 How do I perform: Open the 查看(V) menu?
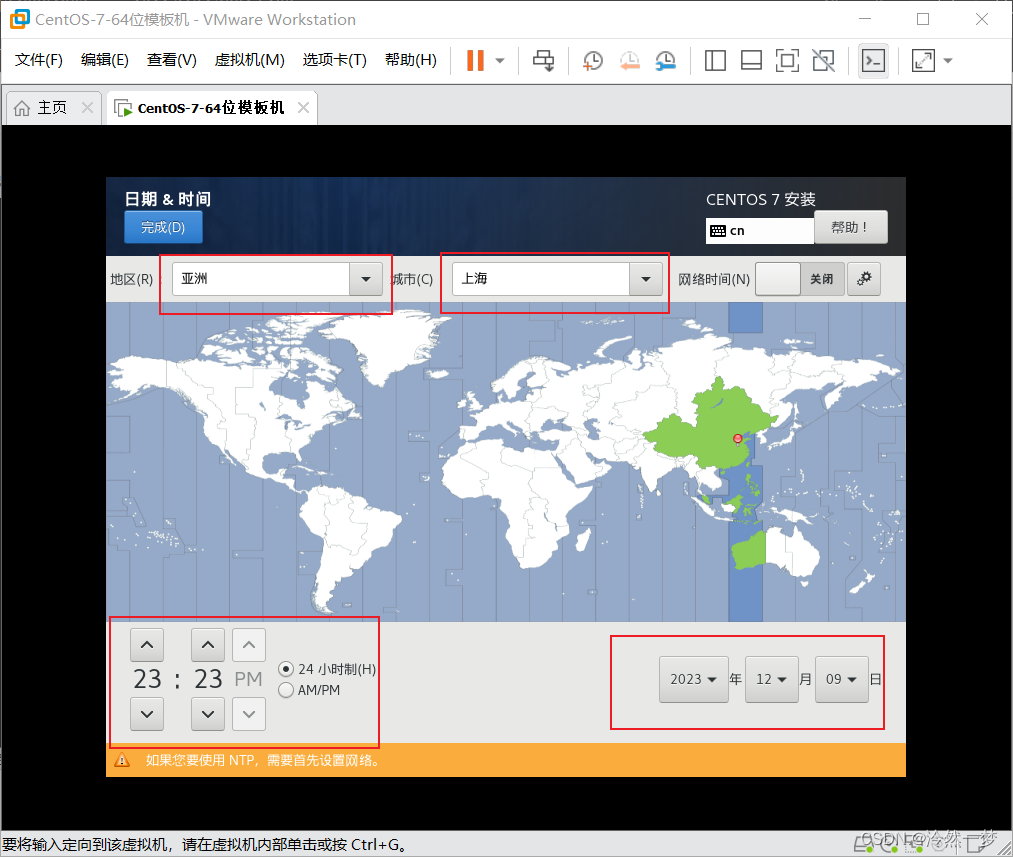click(171, 60)
